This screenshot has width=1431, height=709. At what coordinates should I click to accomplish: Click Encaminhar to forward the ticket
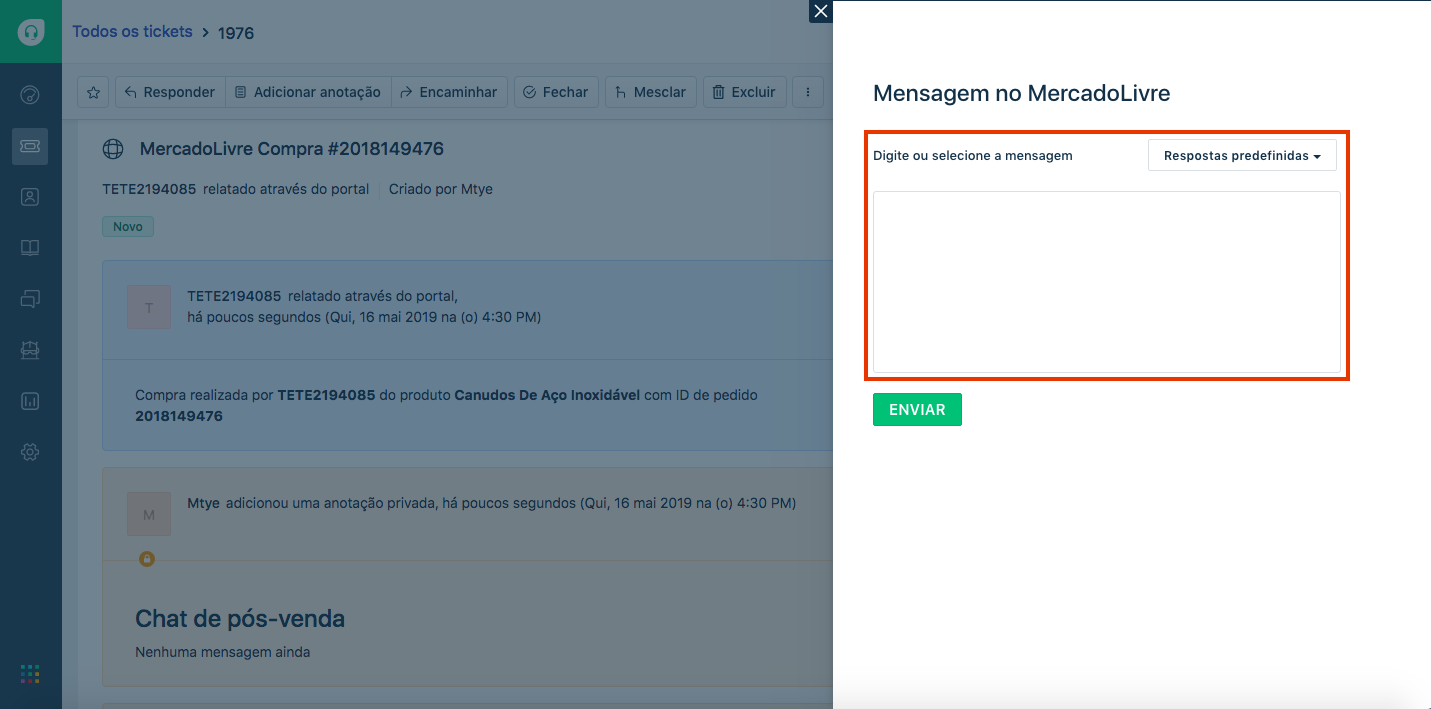coord(449,92)
